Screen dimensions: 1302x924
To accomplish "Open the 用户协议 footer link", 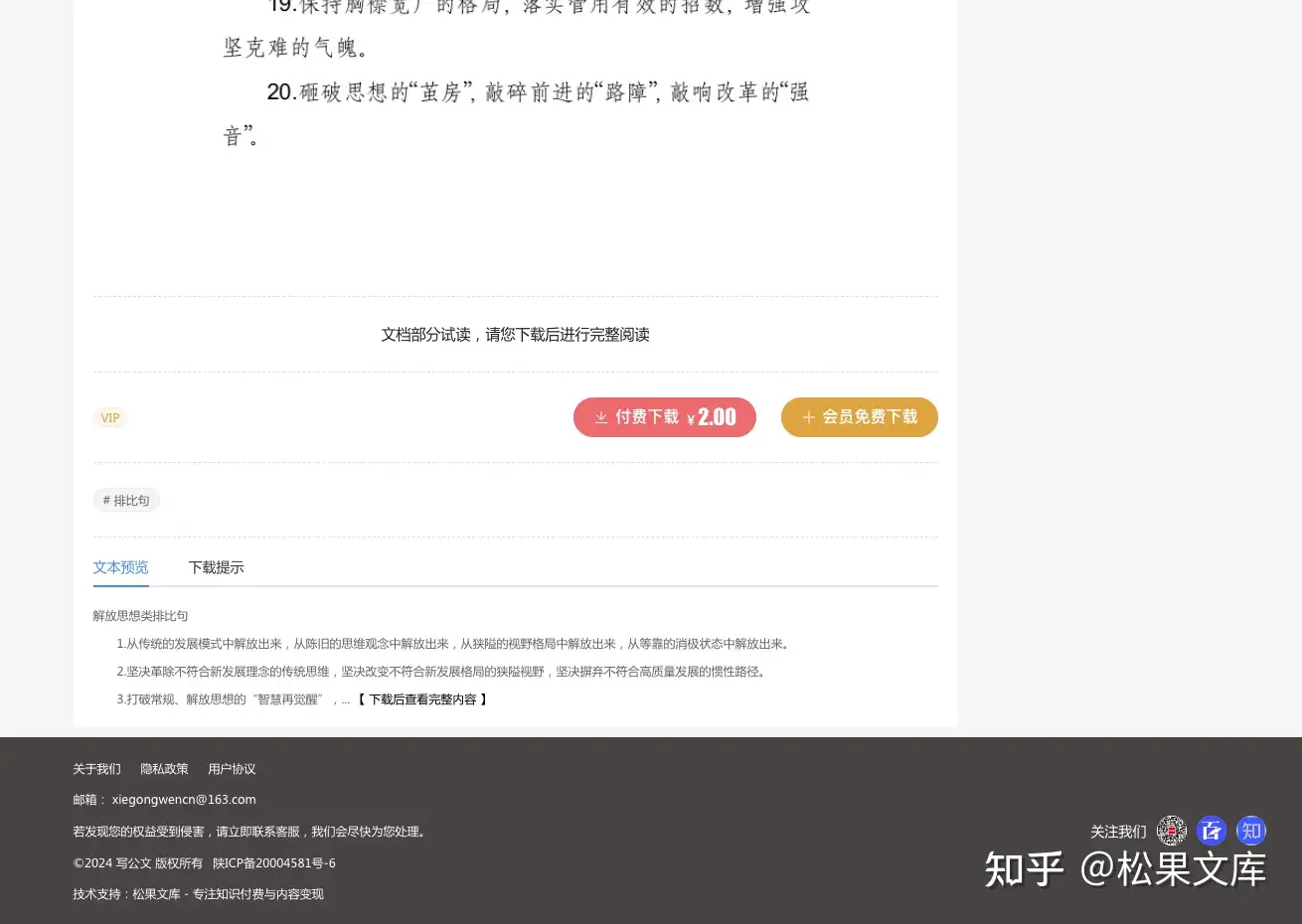I will (232, 769).
